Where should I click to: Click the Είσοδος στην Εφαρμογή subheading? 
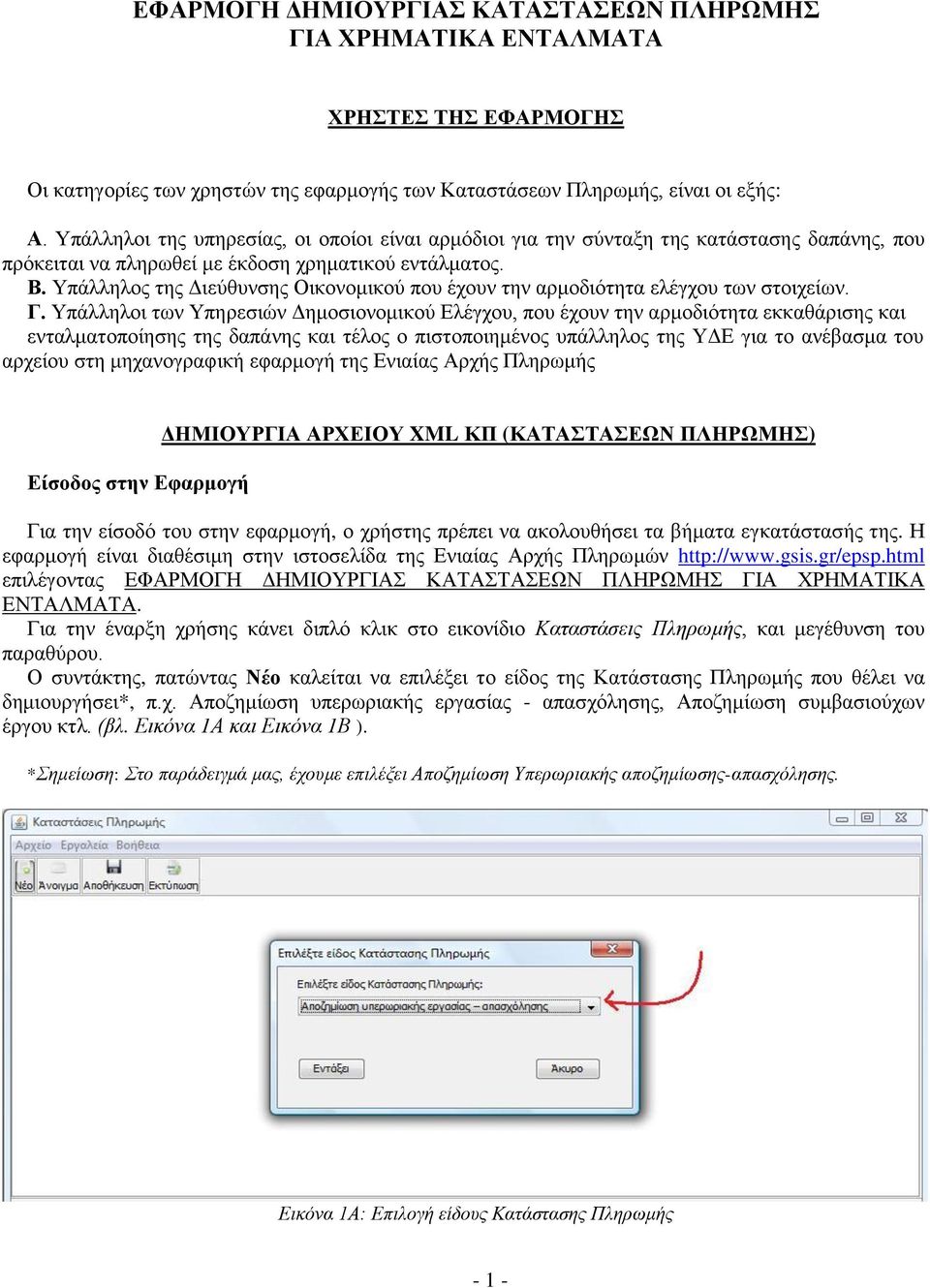tap(138, 483)
